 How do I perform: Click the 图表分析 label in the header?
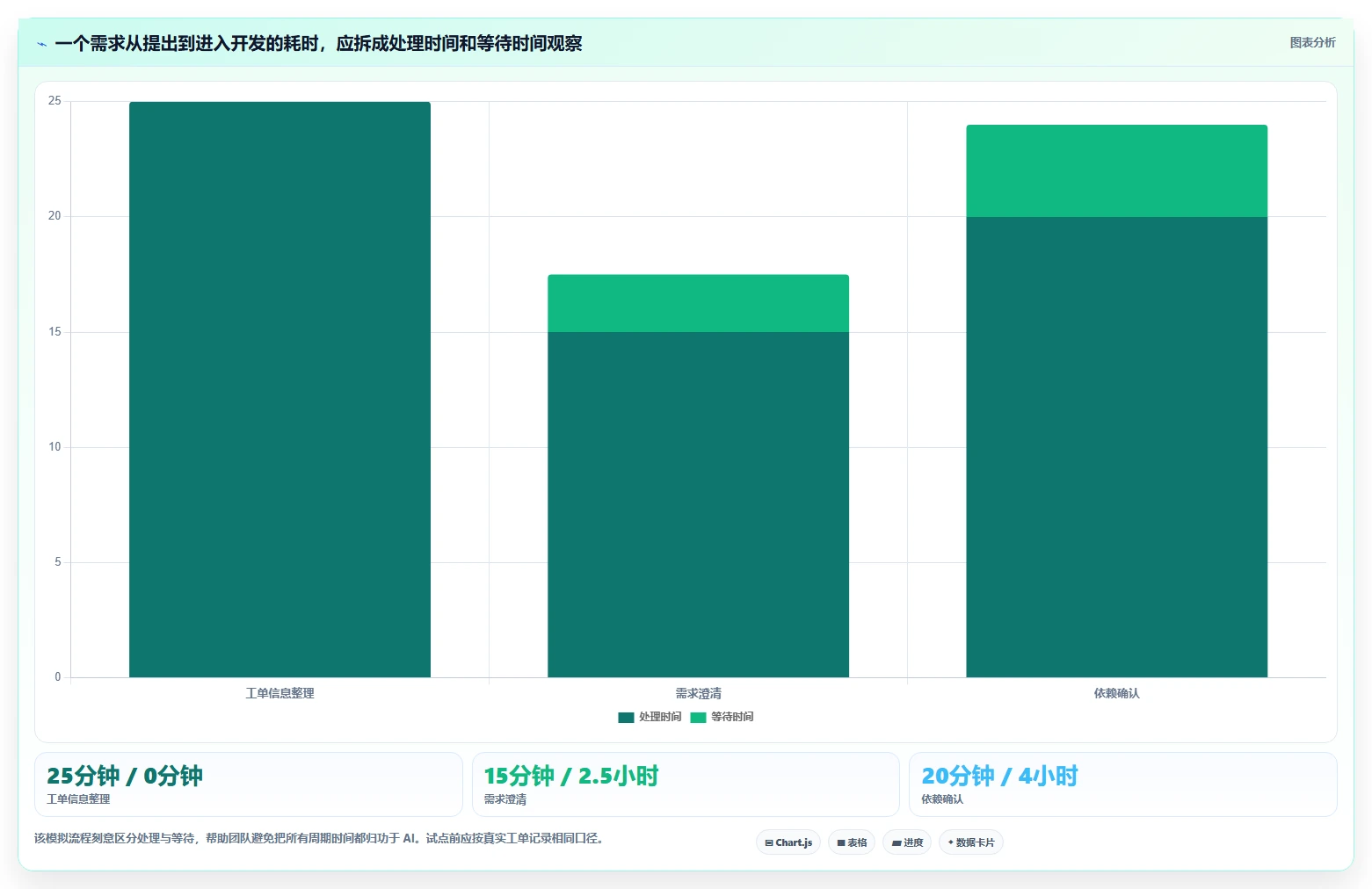[x=1312, y=42]
